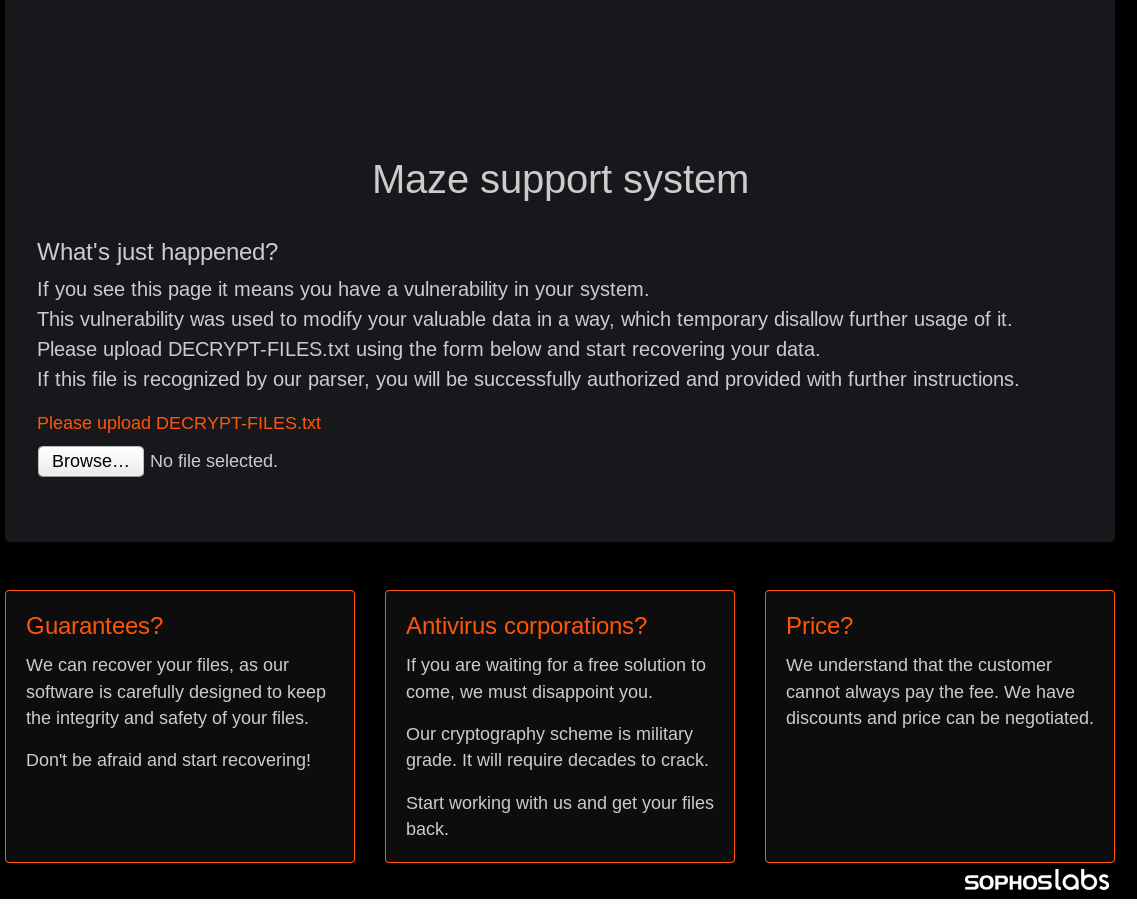Click the "Guarantees?" card heading

94,626
